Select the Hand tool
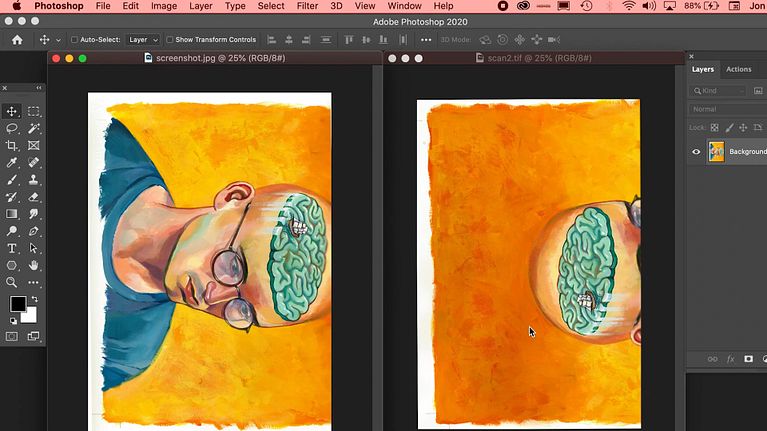This screenshot has width=767, height=431. [34, 265]
